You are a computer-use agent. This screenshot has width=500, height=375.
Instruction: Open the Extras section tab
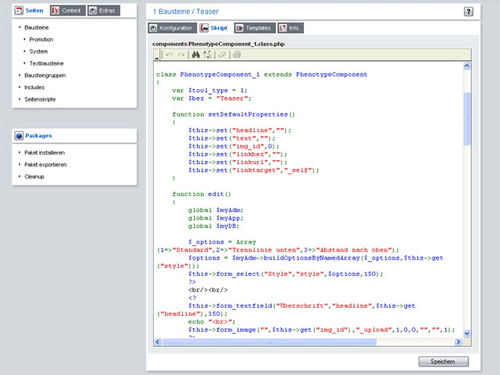[x=104, y=11]
